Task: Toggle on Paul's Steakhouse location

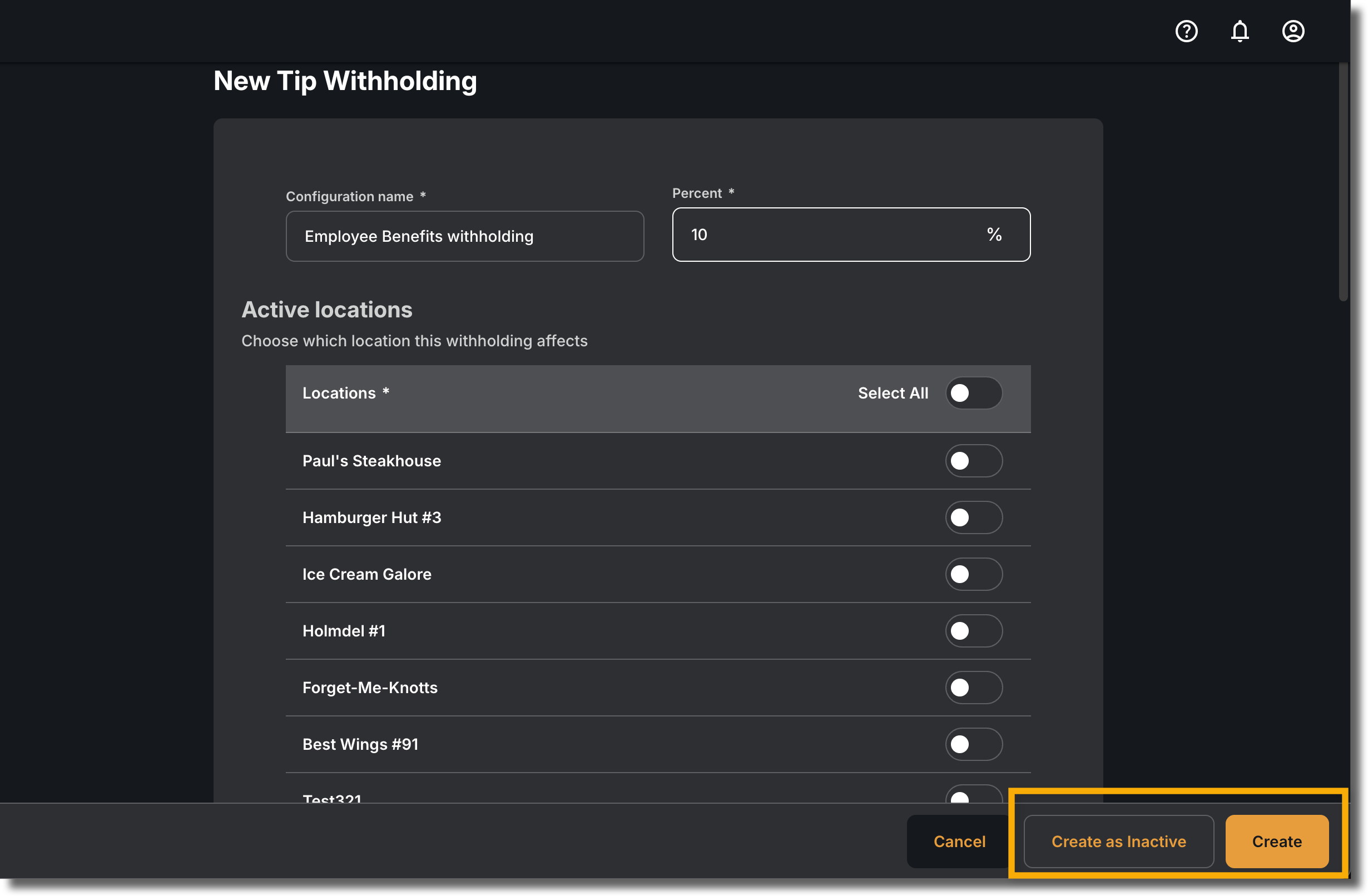Action: [x=974, y=461]
